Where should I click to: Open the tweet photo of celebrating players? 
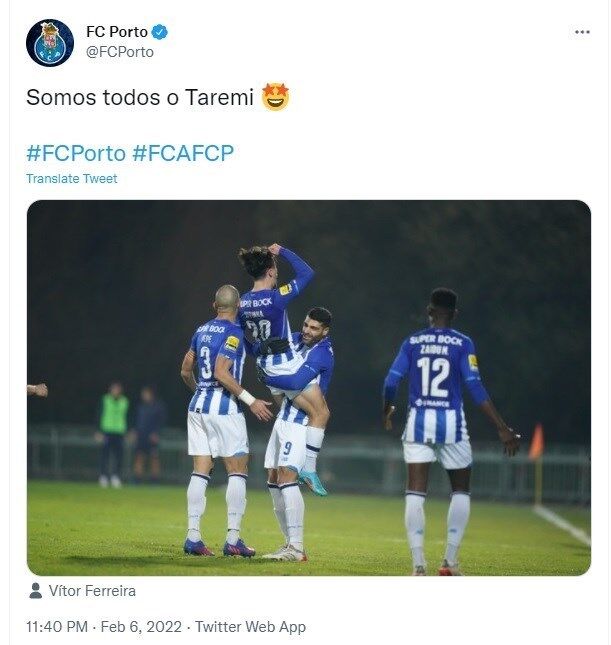point(309,388)
